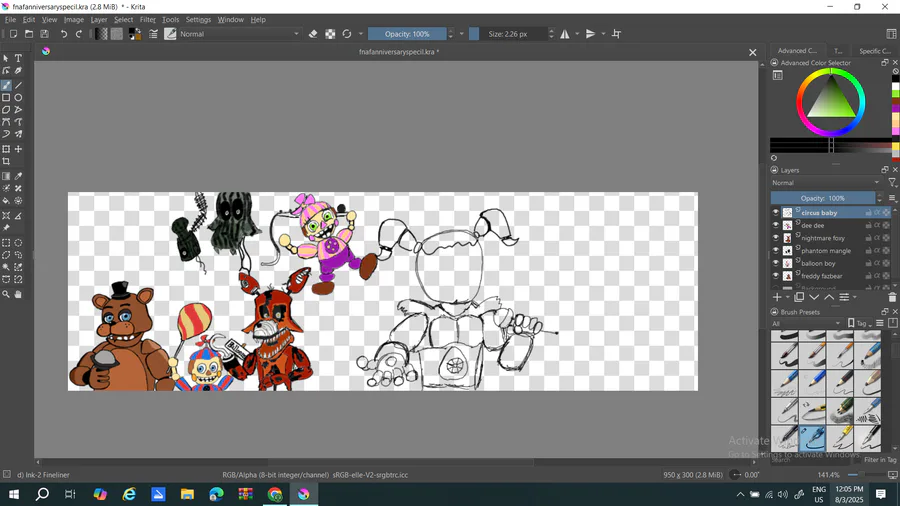Select the Rectangle shape tool
The width and height of the screenshot is (900, 506).
pyautogui.click(x=6, y=98)
